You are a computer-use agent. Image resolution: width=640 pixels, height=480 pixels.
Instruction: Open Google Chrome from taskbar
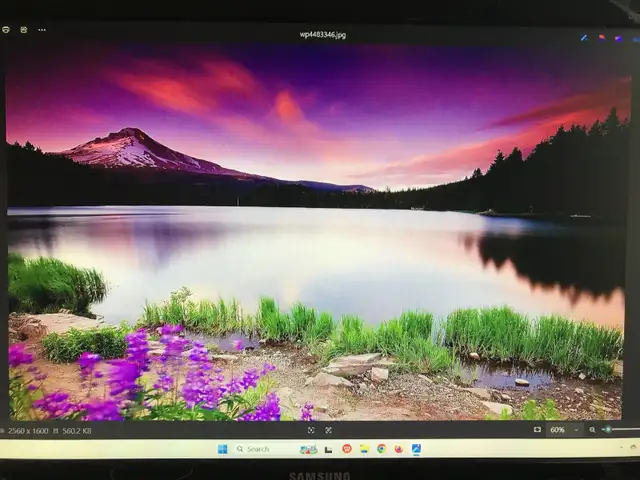382,449
